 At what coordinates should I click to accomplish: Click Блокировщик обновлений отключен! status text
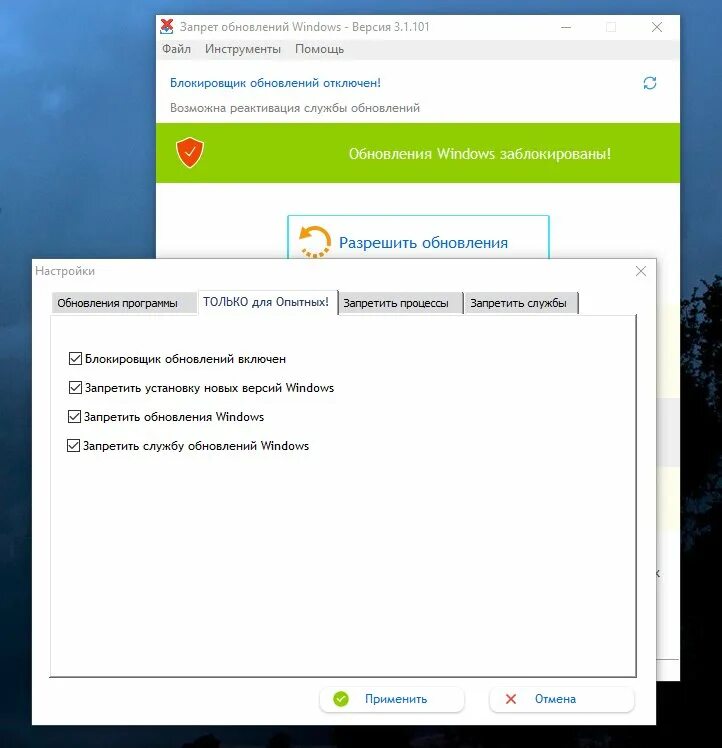pyautogui.click(x=275, y=83)
